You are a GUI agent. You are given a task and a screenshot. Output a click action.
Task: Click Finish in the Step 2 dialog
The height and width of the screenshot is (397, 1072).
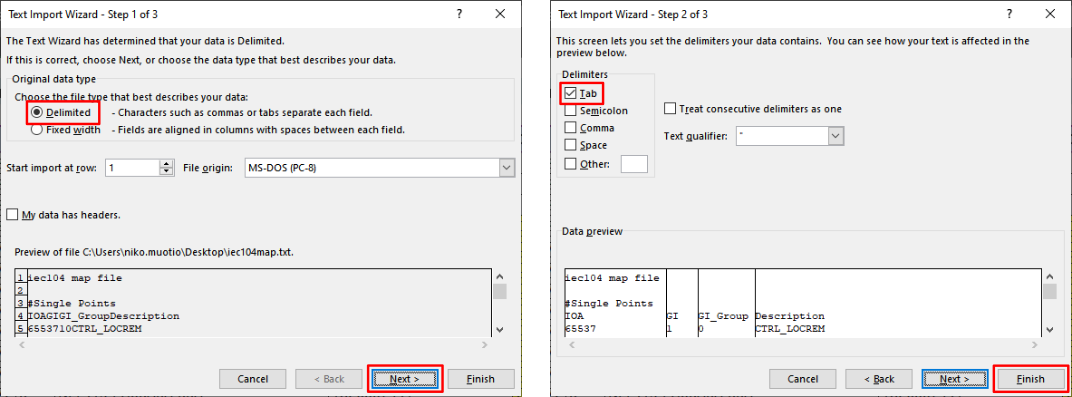pyautogui.click(x=1030, y=379)
